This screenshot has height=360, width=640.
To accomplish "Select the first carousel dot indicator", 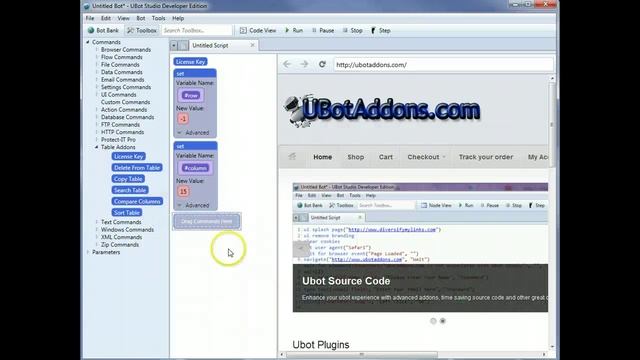I will click(x=433, y=321).
